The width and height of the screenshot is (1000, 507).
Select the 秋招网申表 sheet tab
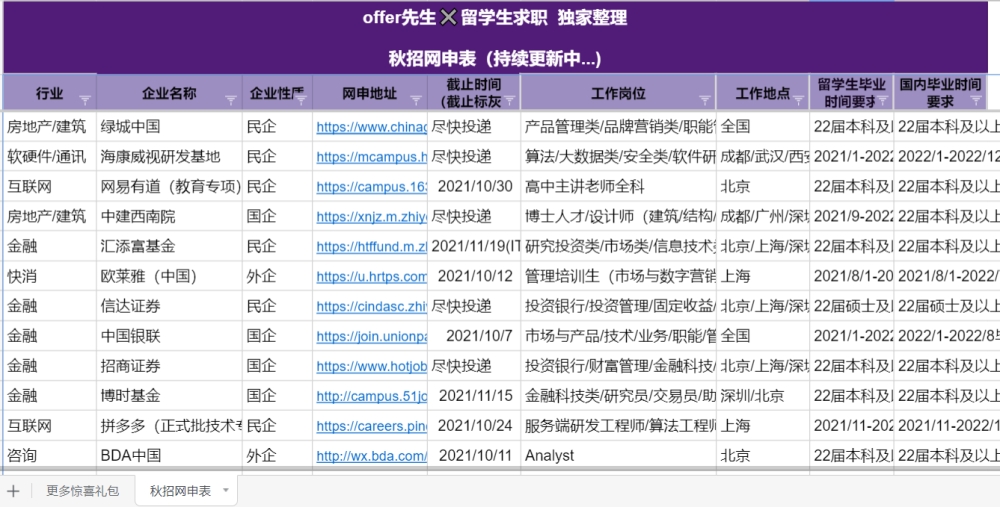(x=180, y=491)
